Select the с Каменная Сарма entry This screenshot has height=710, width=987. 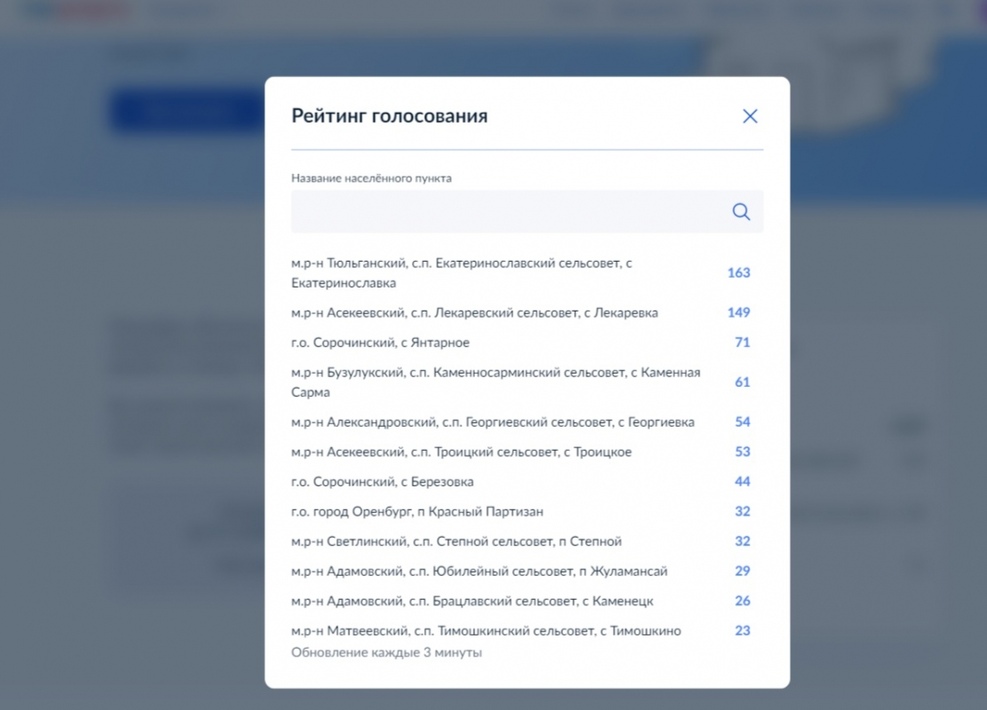click(495, 382)
